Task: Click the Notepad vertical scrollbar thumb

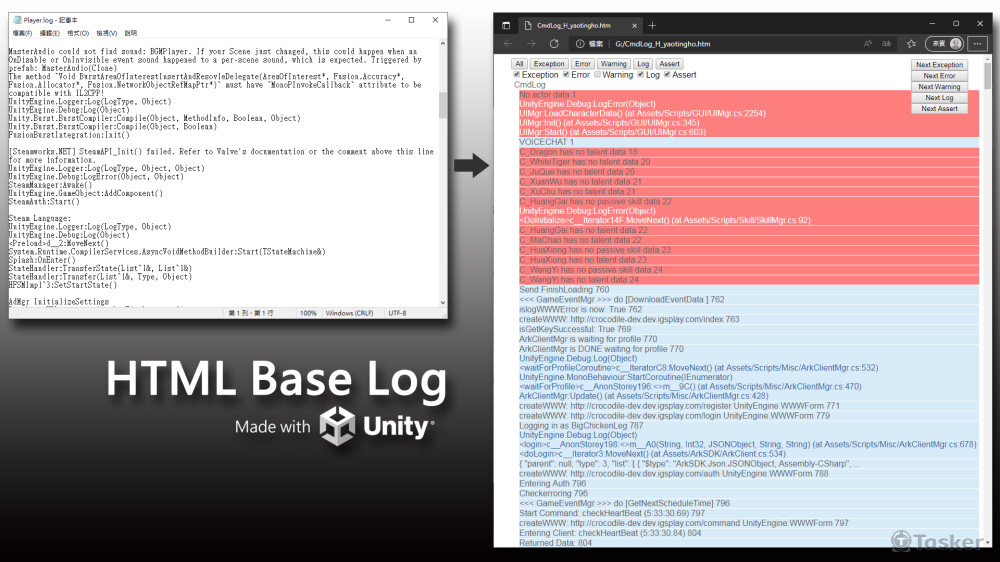Action: pos(443,105)
